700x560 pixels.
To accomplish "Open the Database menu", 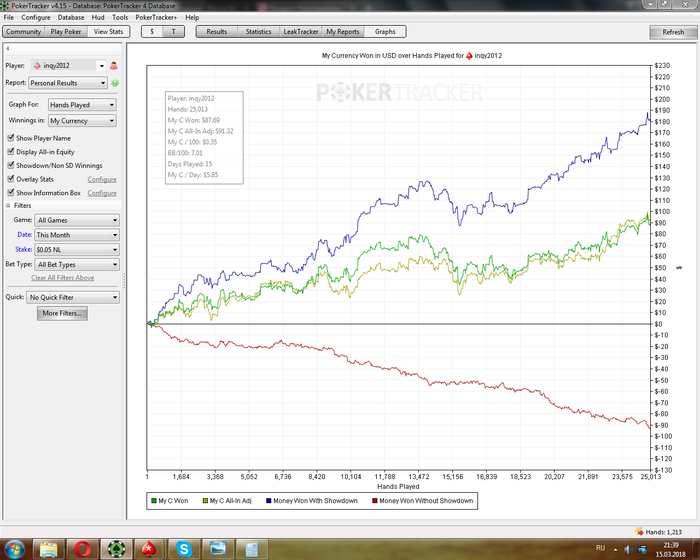I will coord(71,17).
